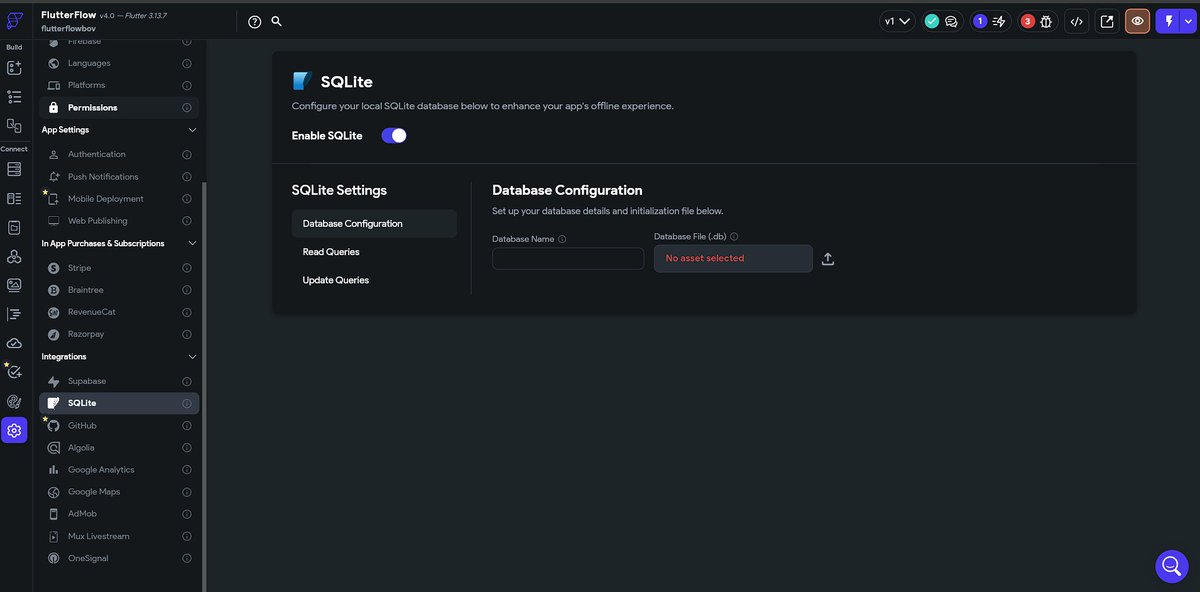Screen dimensions: 1200x592
Task: Click the upload icon beside Database File
Action: point(827,259)
